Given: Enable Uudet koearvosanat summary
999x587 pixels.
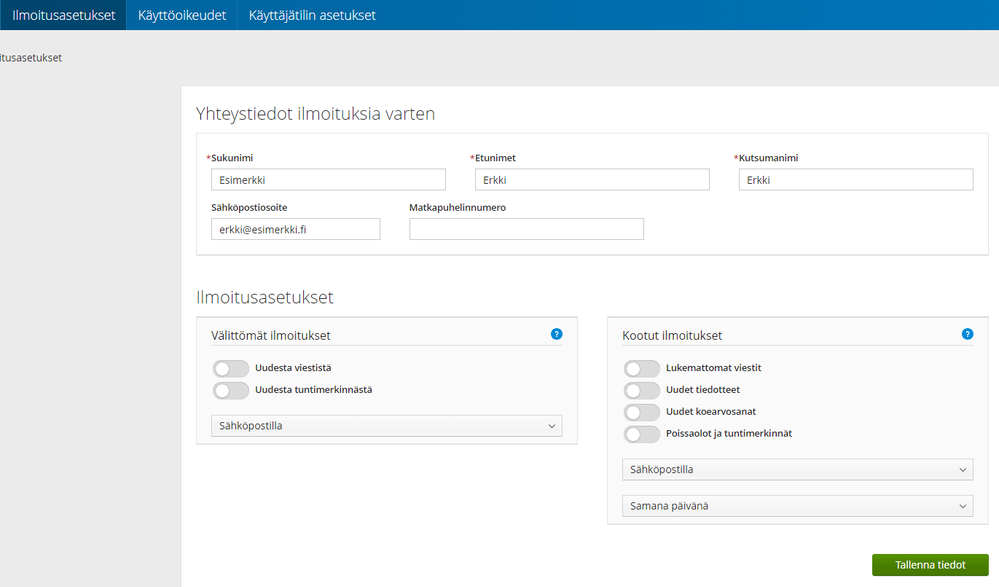Looking at the screenshot, I should coord(642,412).
